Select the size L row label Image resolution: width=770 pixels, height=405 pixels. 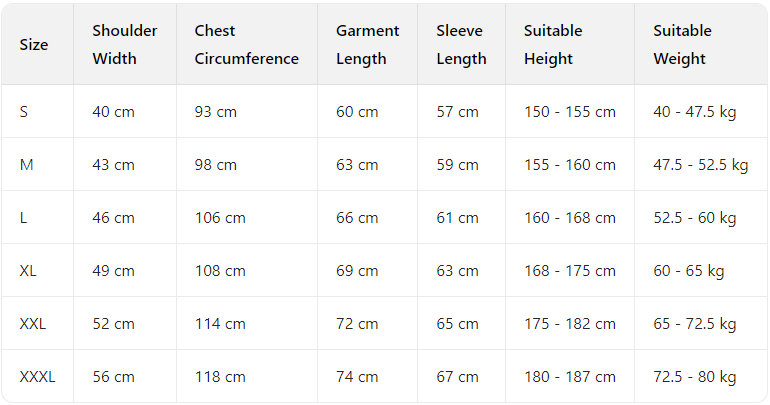pos(23,218)
